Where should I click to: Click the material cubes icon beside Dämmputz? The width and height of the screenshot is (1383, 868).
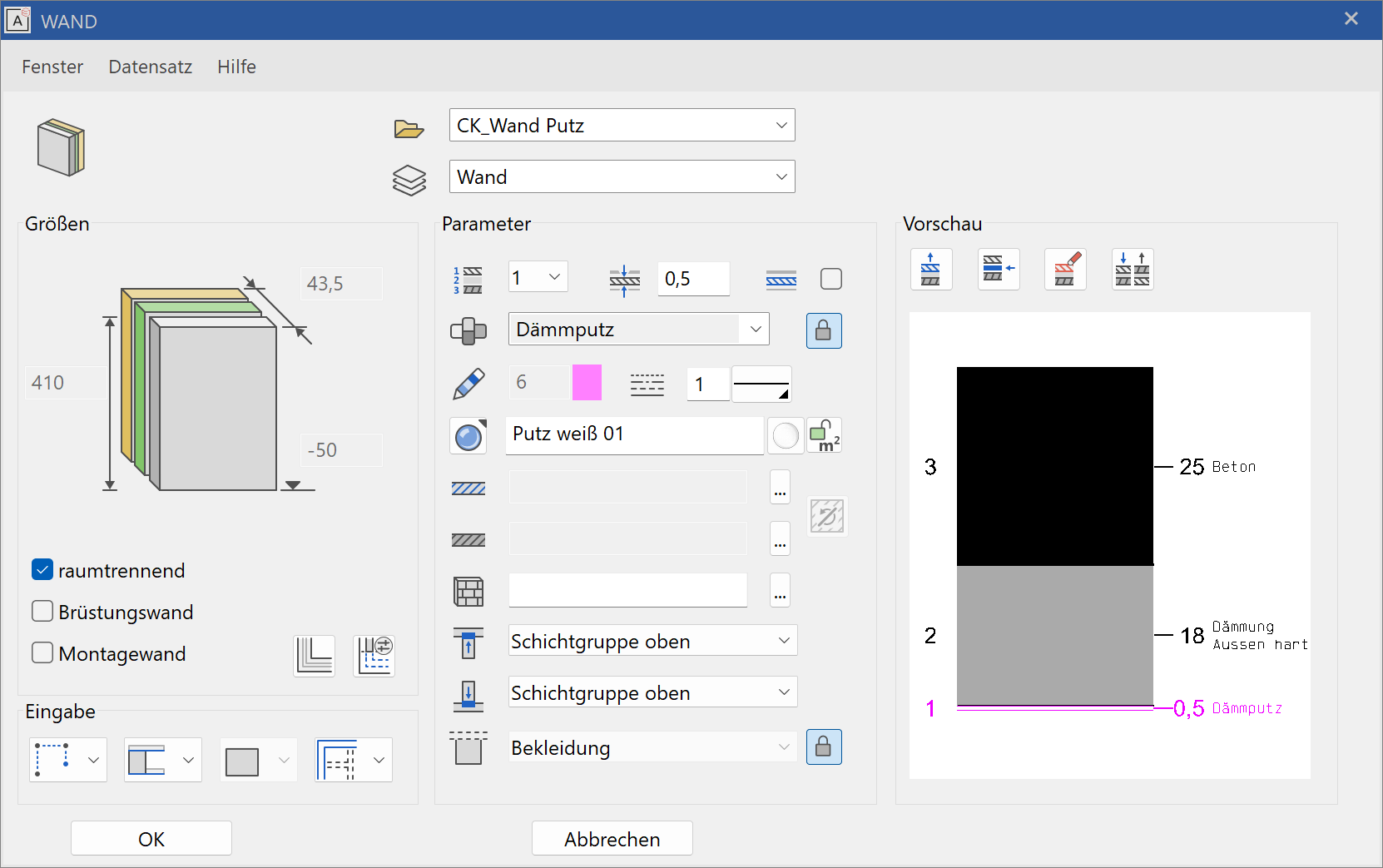tap(468, 331)
